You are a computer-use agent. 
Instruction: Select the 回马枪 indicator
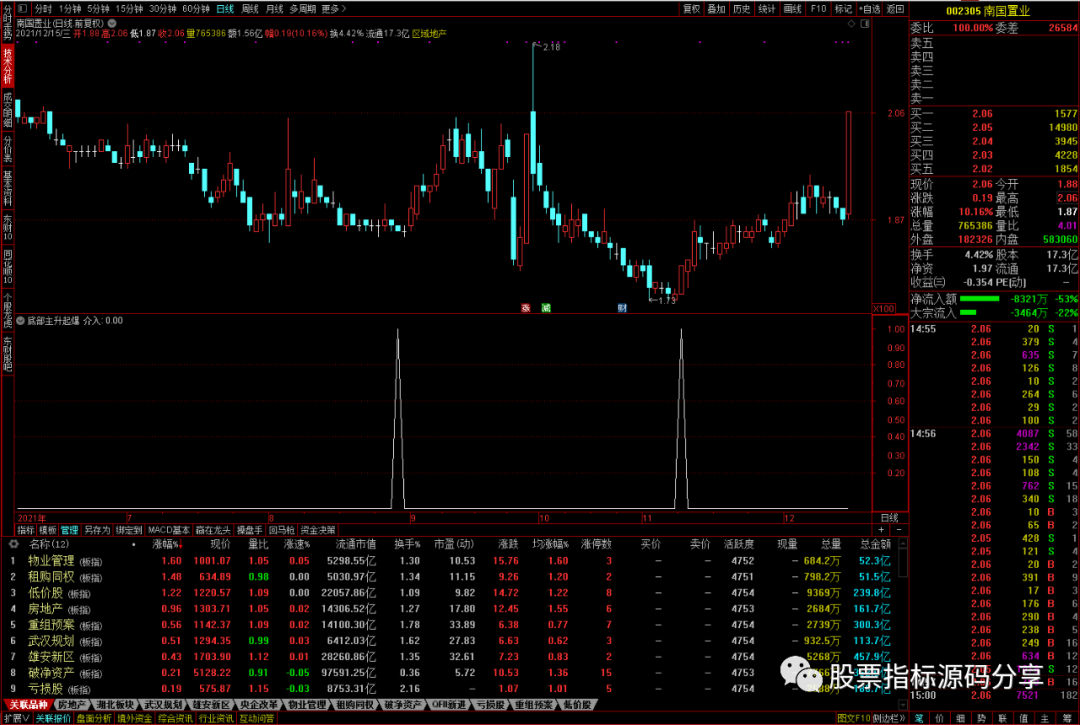(281, 530)
